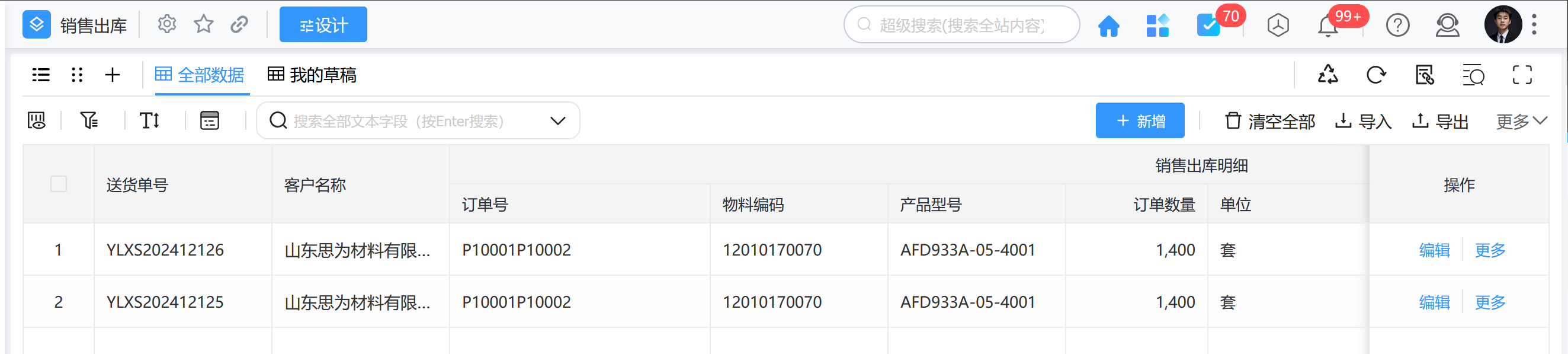Switch to the 全部数据 tab
The width and height of the screenshot is (1568, 354).
pyautogui.click(x=200, y=75)
